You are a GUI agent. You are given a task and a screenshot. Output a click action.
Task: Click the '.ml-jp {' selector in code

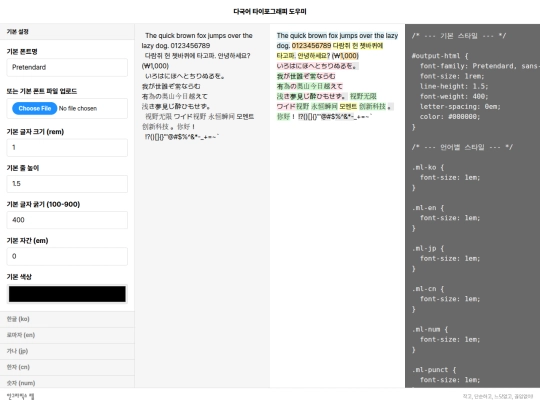click(428, 248)
